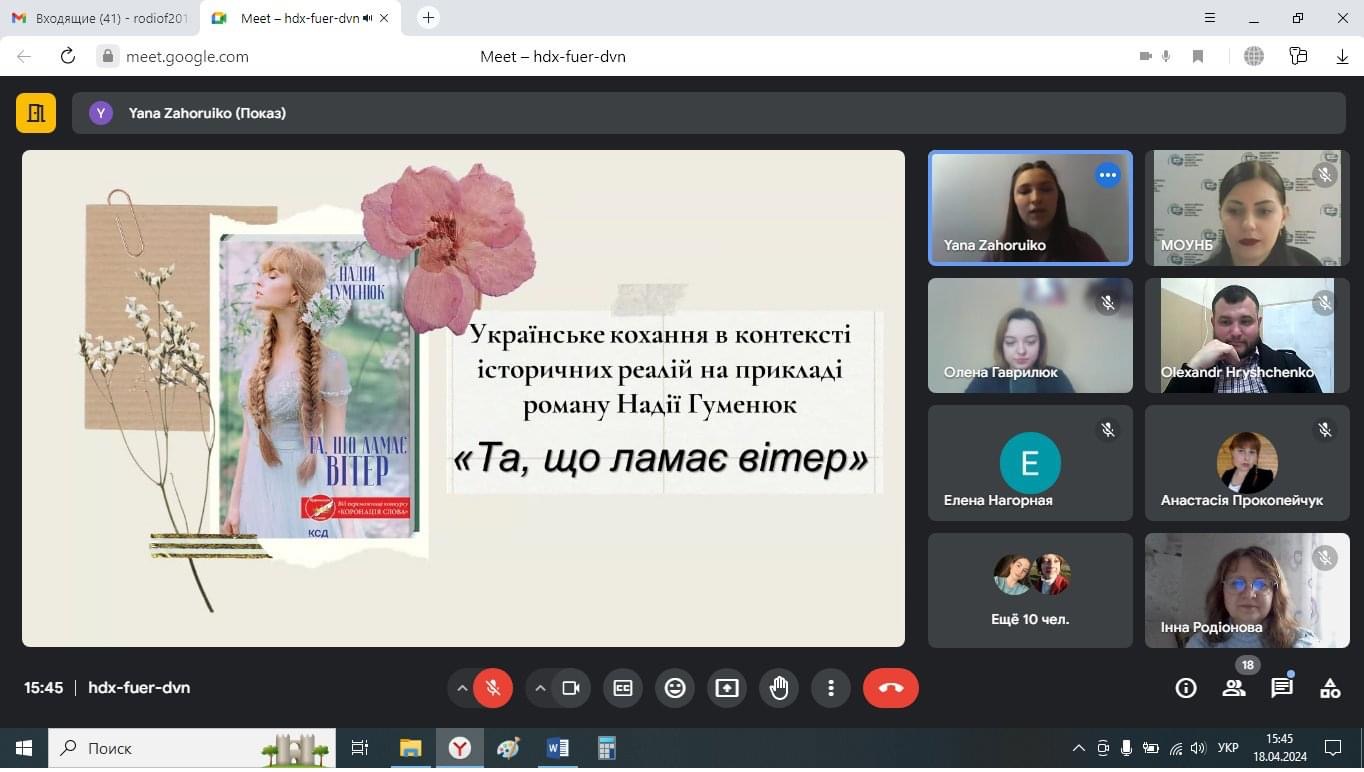Open a new browser tab

[x=428, y=18]
